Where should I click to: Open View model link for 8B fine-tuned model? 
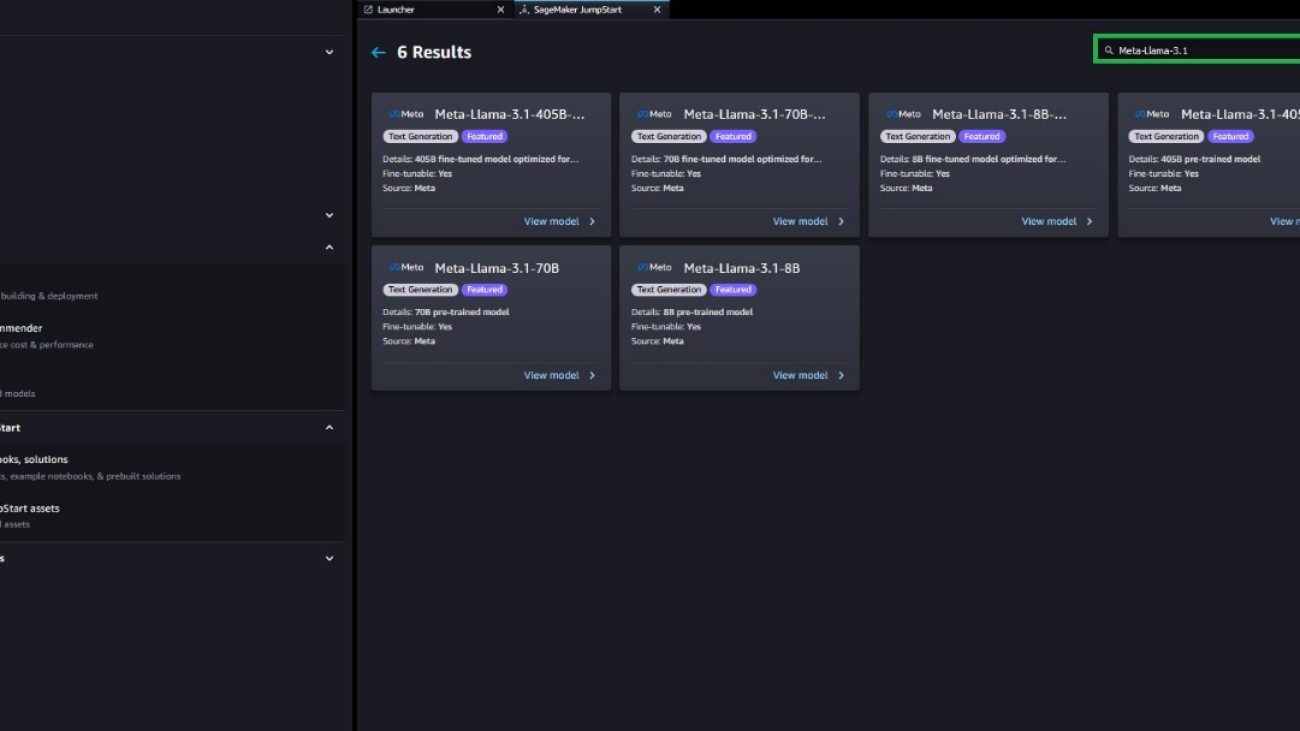[1049, 222]
